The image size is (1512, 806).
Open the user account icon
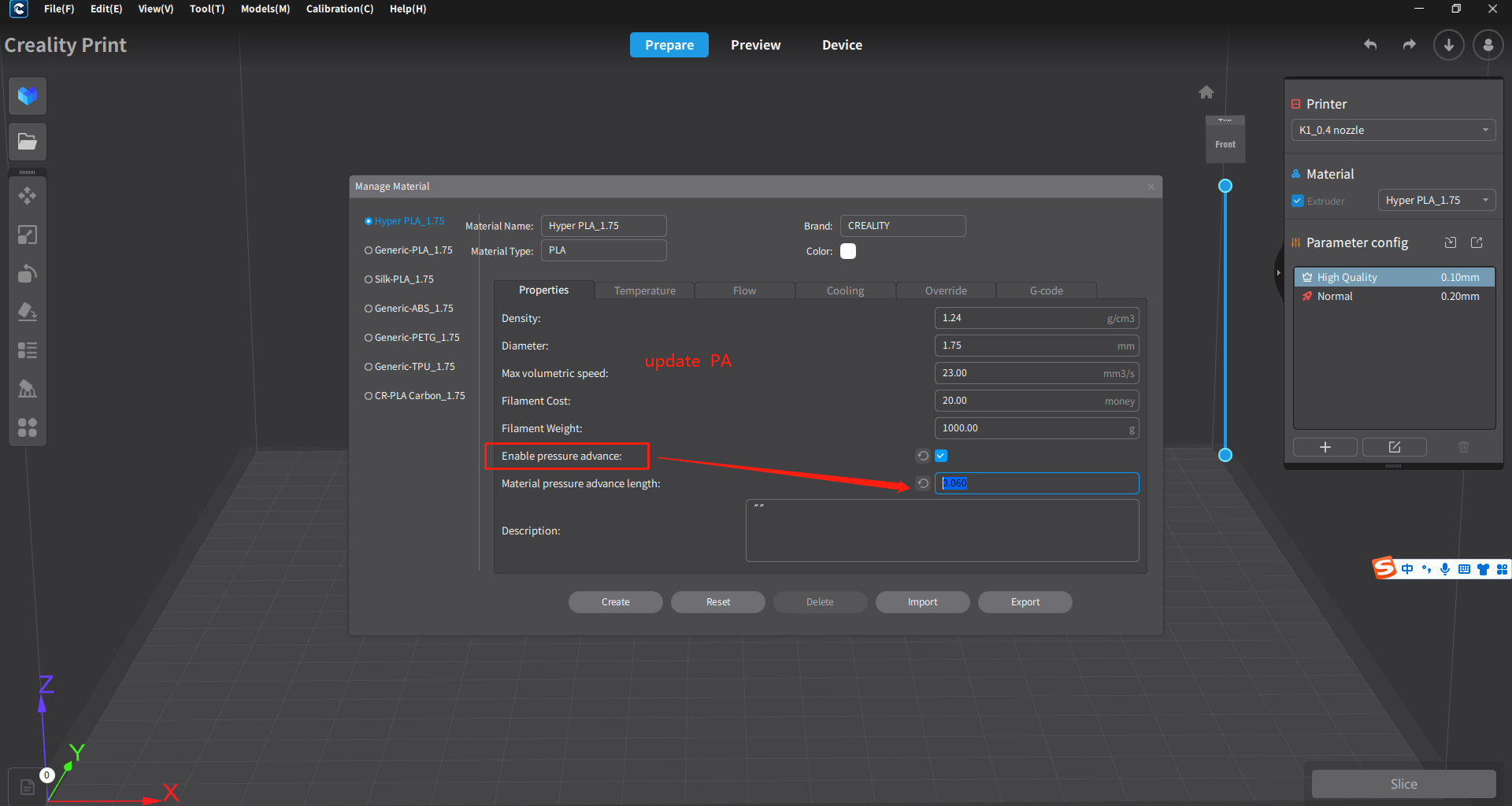pos(1488,45)
